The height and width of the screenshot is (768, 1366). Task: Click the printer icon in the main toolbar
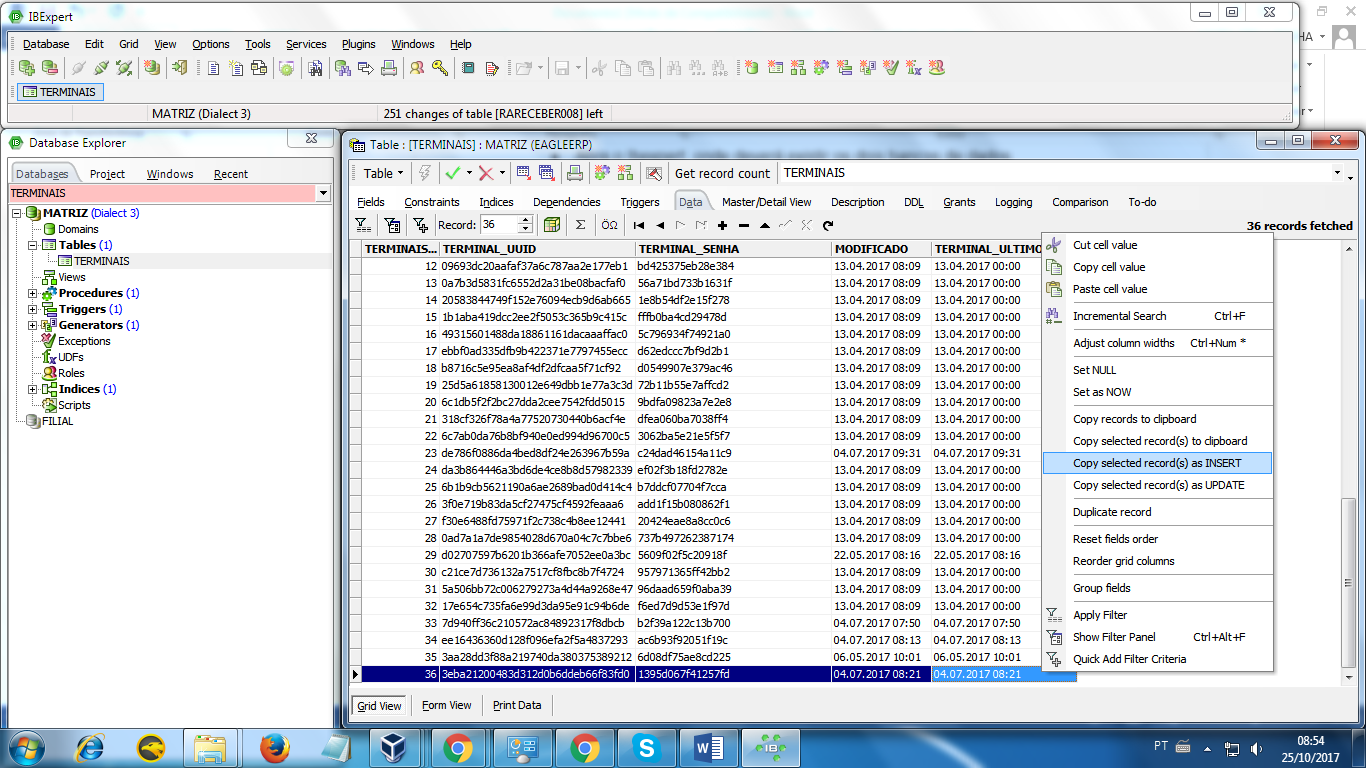point(389,68)
